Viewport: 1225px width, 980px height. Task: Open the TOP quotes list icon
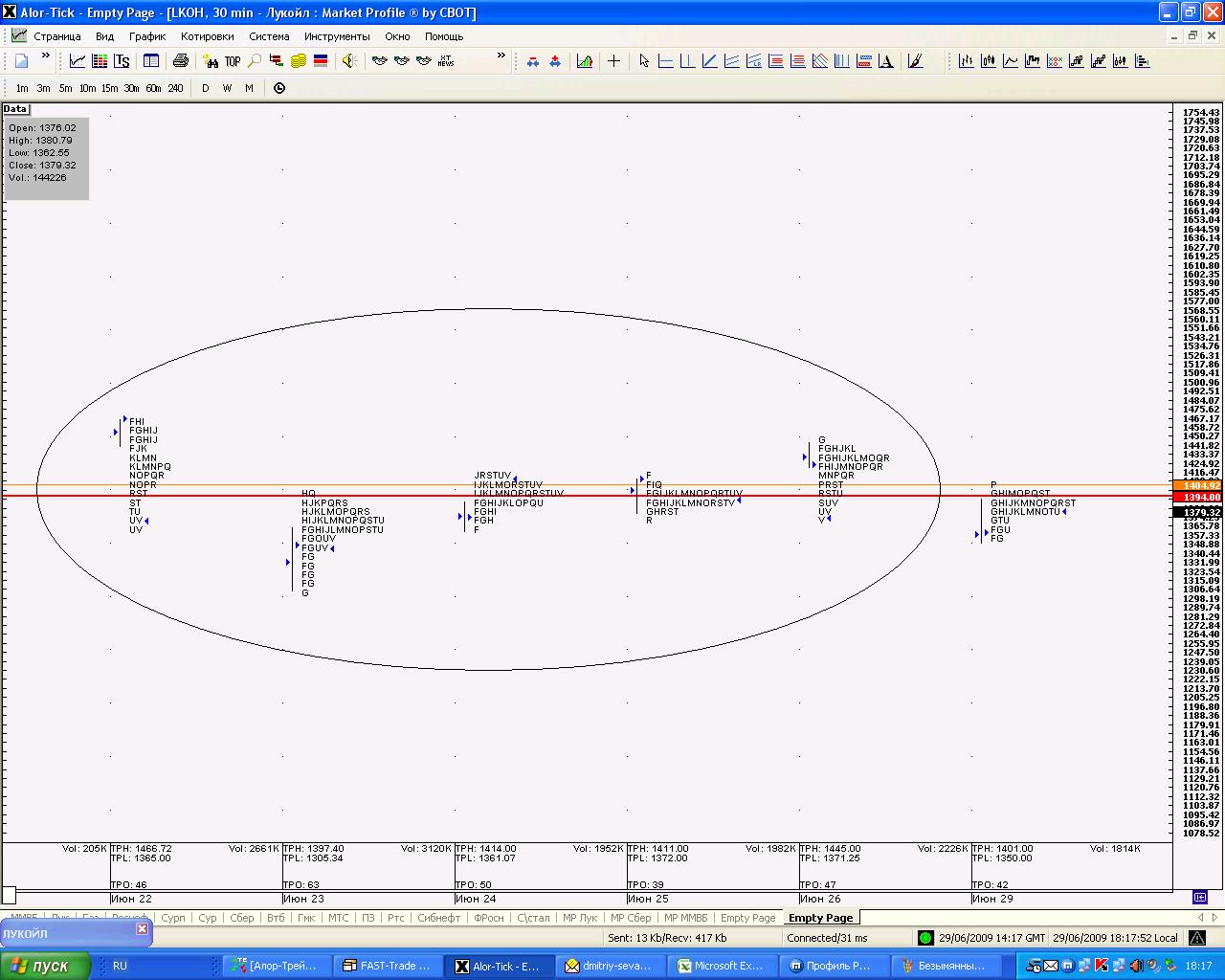233,61
